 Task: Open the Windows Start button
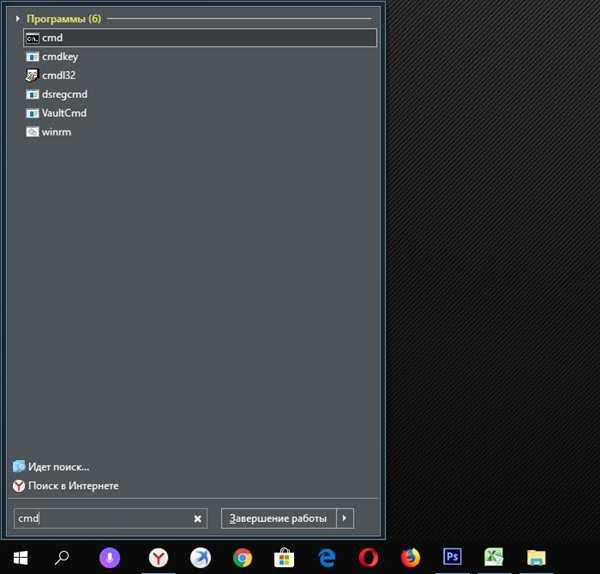pos(21,558)
